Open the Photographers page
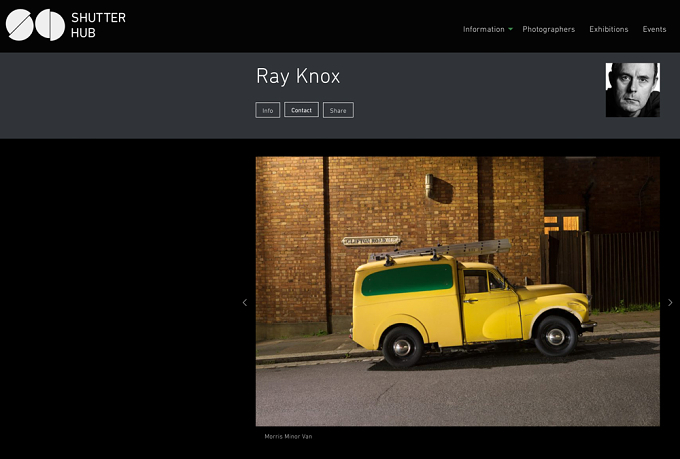This screenshot has width=680, height=459. click(x=549, y=29)
